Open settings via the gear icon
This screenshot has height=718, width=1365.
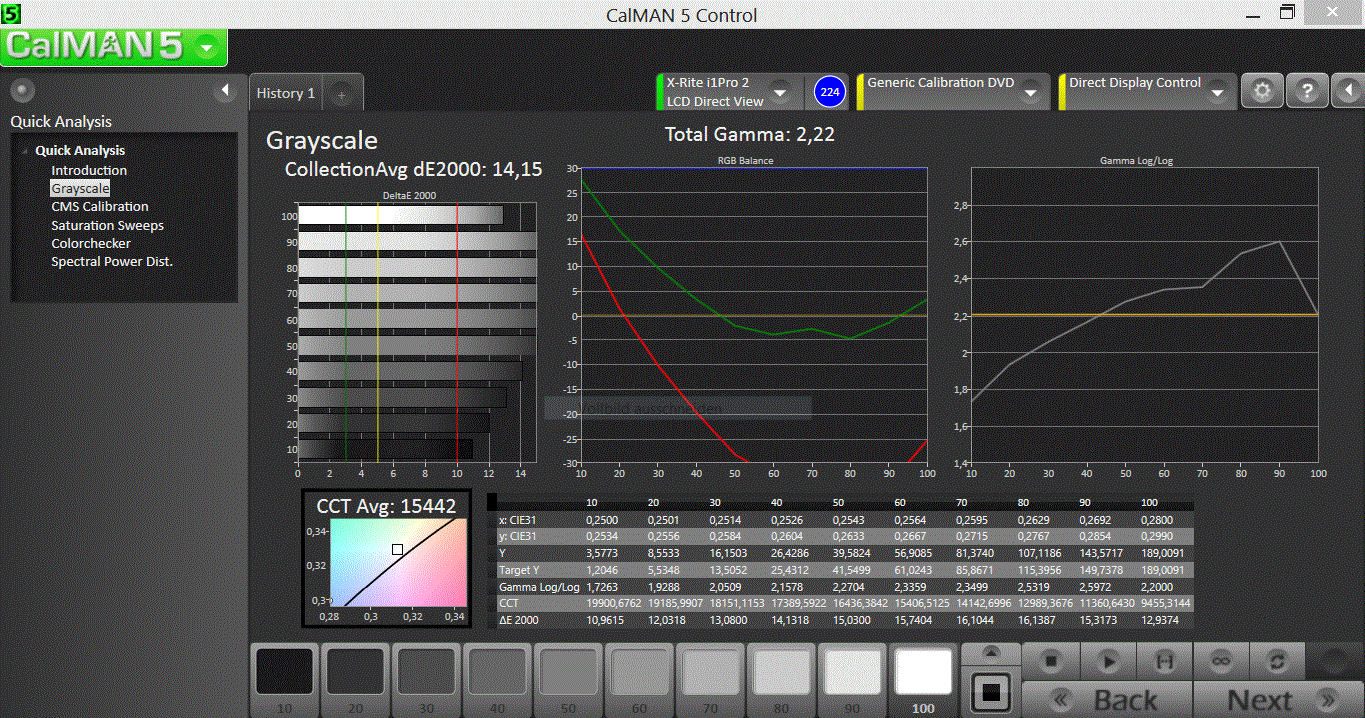[x=1262, y=91]
